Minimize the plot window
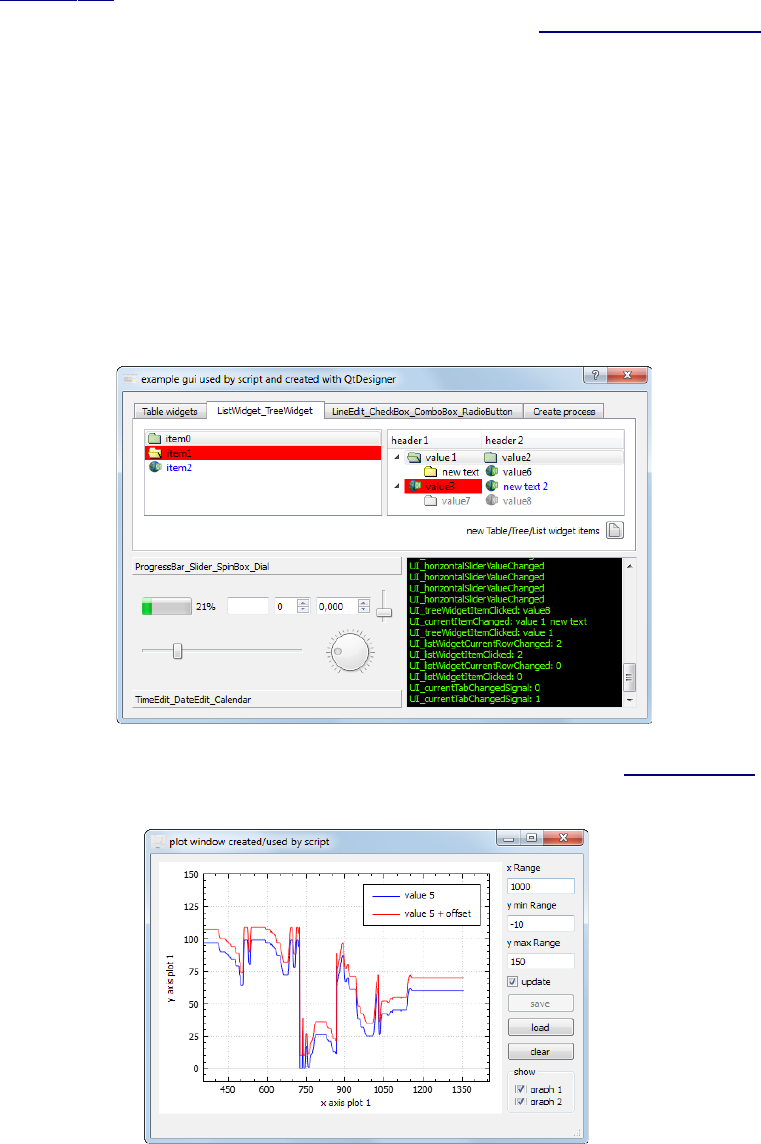 pyautogui.click(x=509, y=838)
